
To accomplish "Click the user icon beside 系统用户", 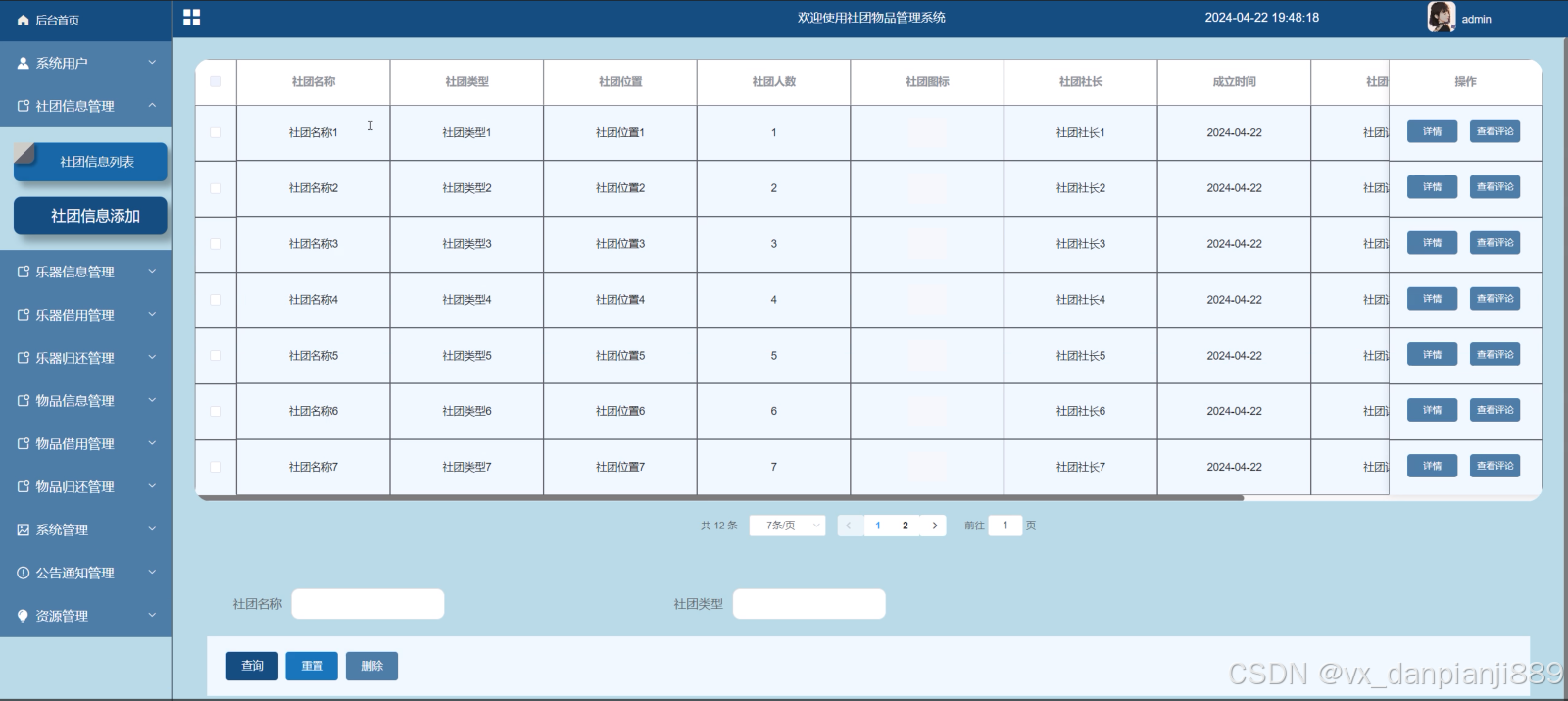I will (24, 63).
